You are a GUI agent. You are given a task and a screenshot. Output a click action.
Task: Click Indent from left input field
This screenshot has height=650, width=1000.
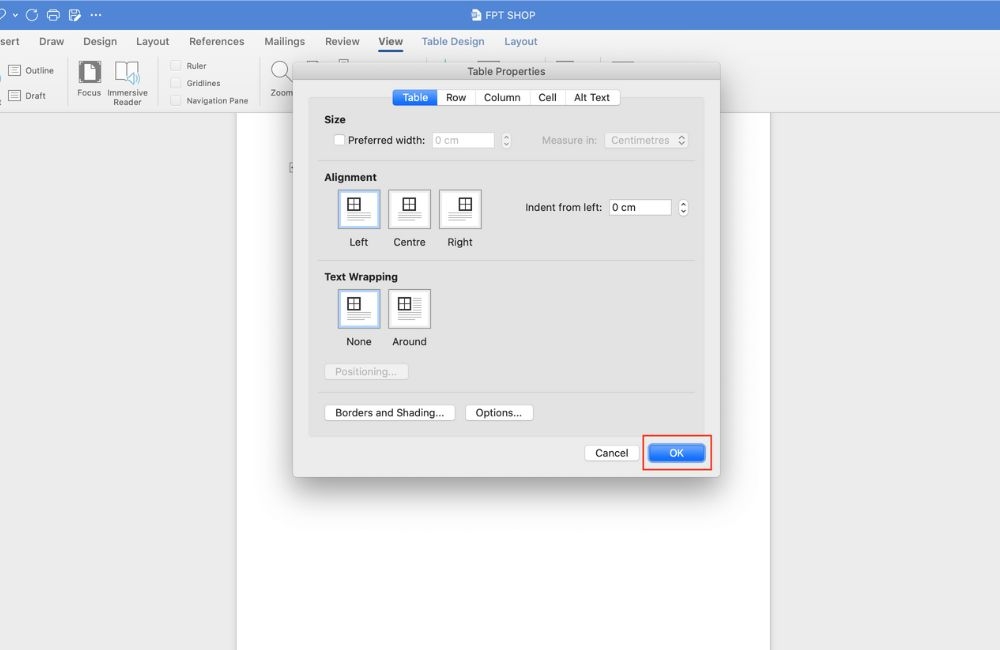[640, 207]
